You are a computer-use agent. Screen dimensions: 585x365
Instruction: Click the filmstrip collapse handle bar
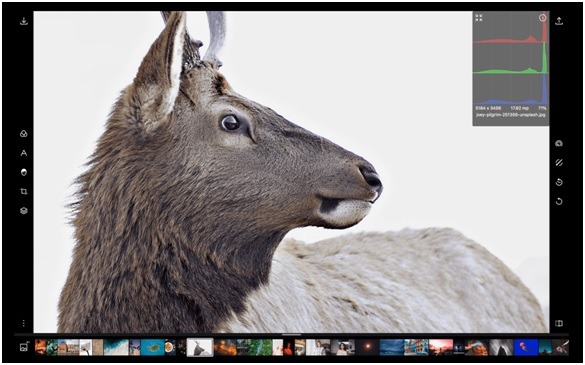(x=291, y=335)
